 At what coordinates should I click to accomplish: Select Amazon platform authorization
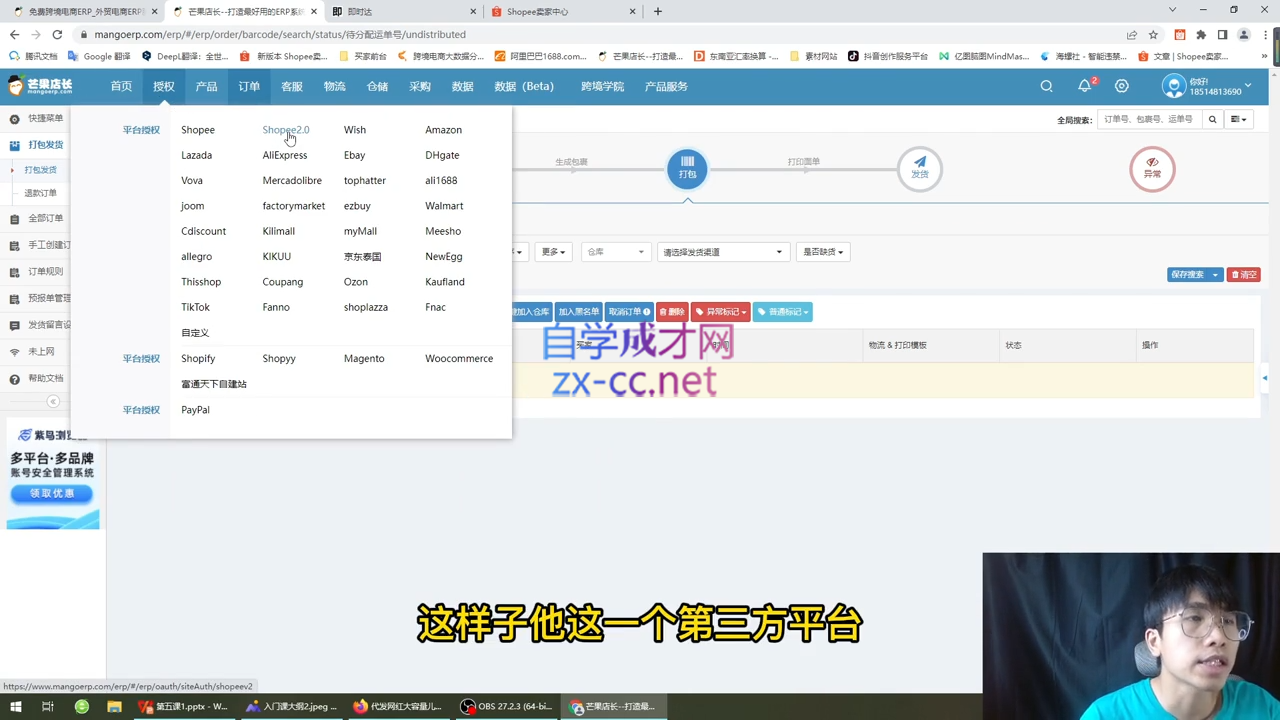[443, 130]
